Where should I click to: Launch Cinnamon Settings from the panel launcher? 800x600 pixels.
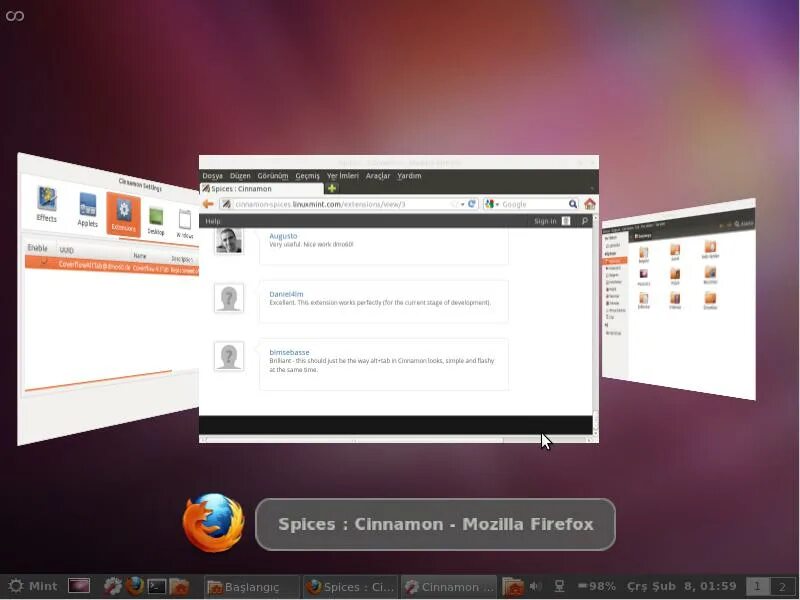tap(112, 586)
